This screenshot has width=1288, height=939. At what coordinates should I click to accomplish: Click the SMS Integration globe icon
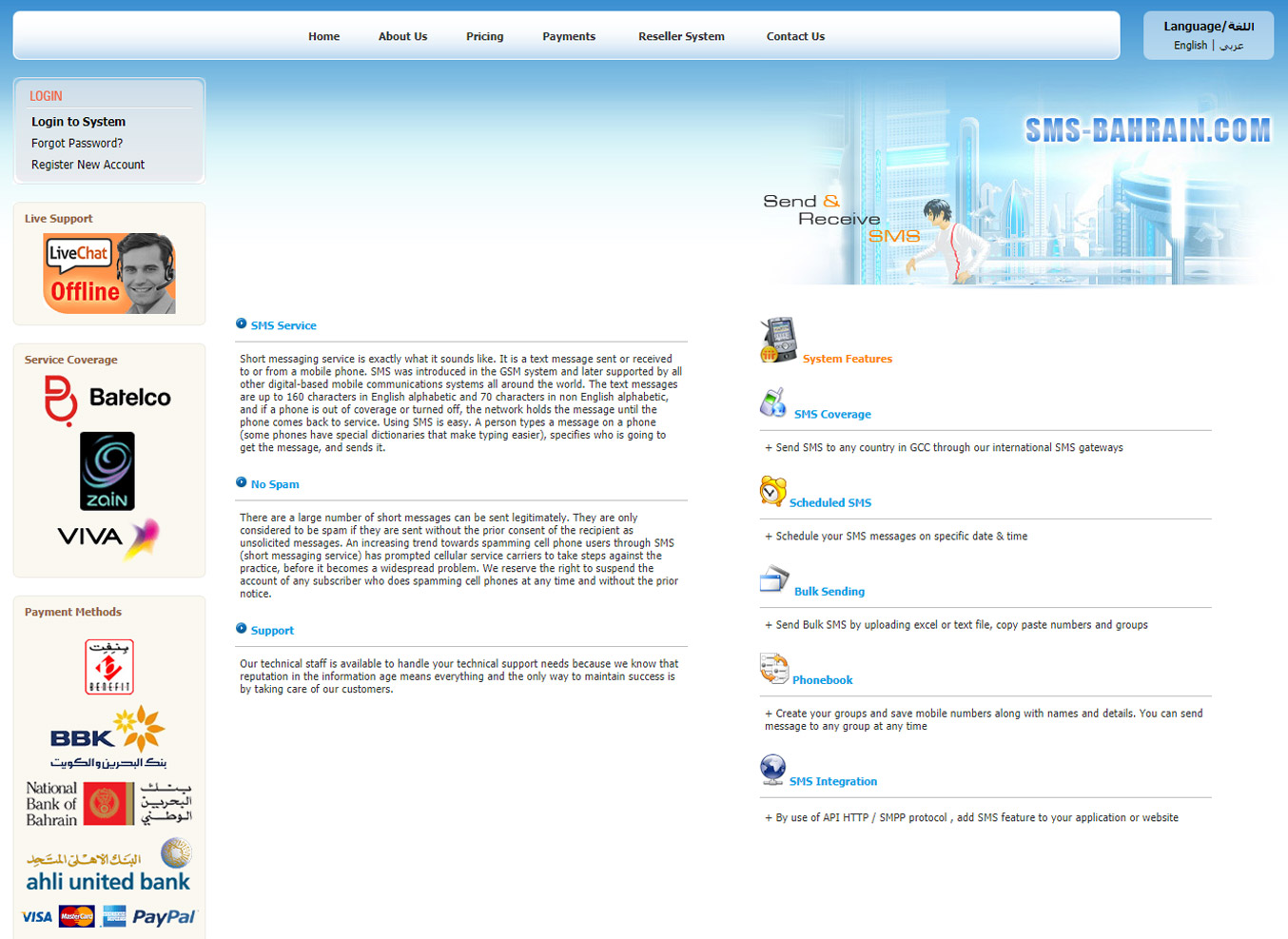[772, 769]
